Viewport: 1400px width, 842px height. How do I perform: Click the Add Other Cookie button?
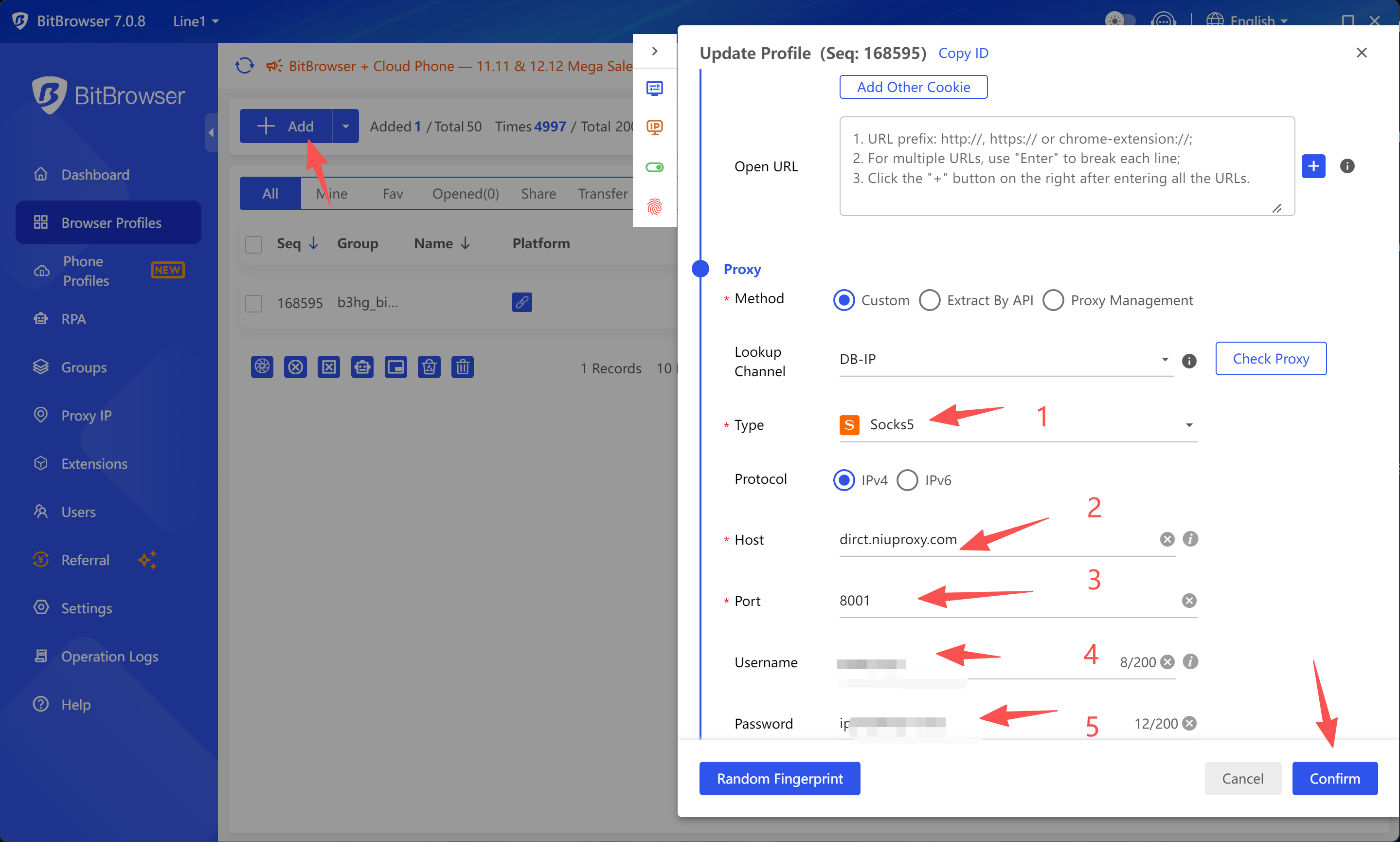[913, 87]
